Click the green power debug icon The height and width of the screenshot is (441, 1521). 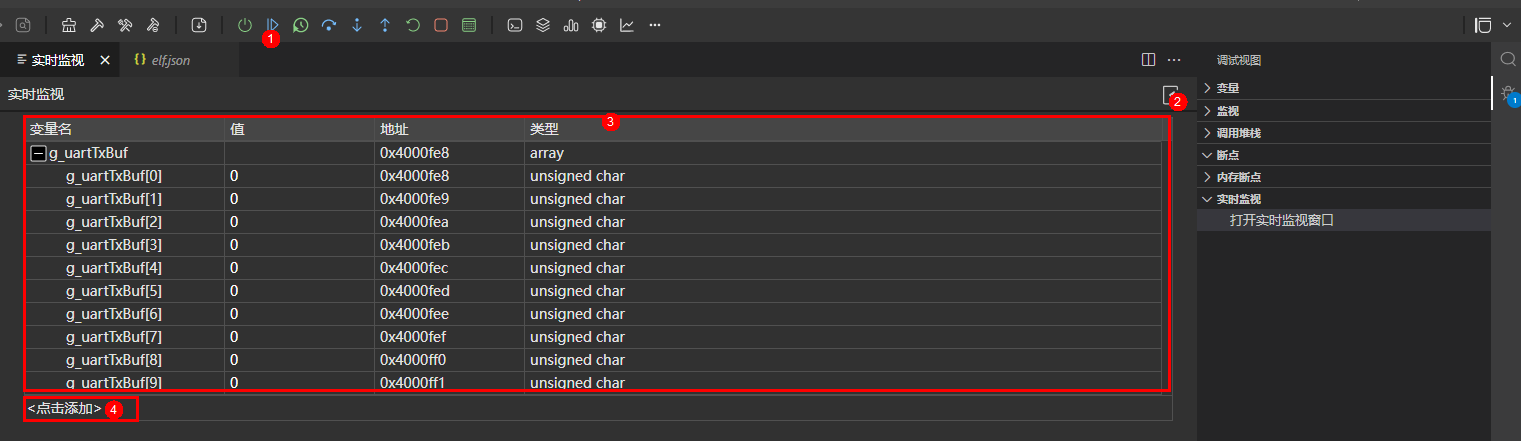pos(245,25)
